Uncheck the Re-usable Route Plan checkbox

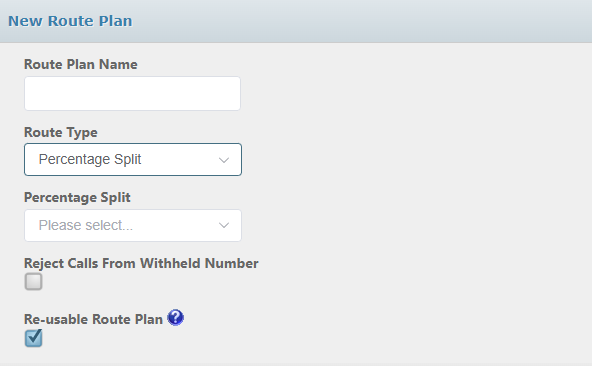click(x=33, y=338)
